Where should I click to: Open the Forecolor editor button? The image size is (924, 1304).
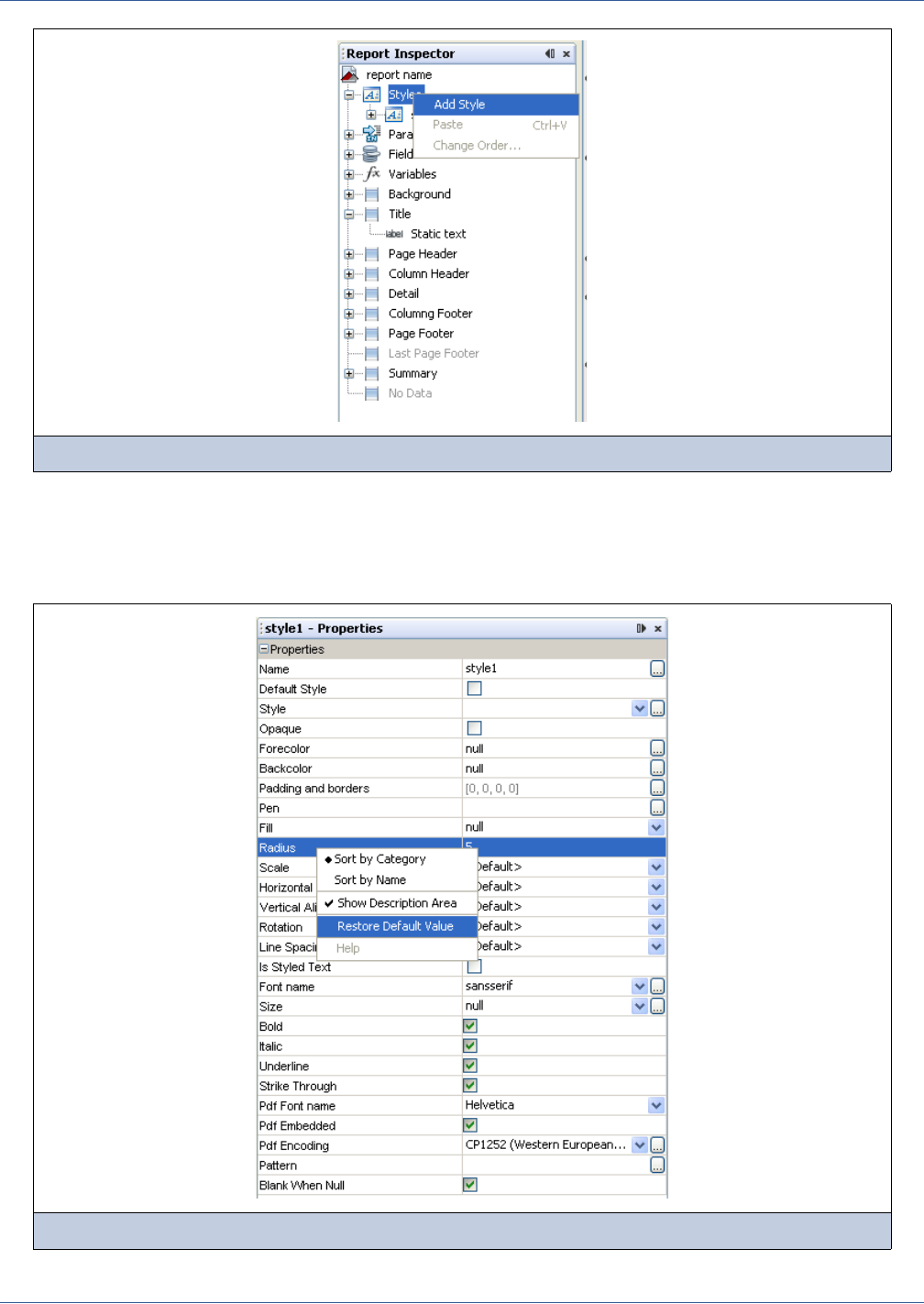pos(657,748)
